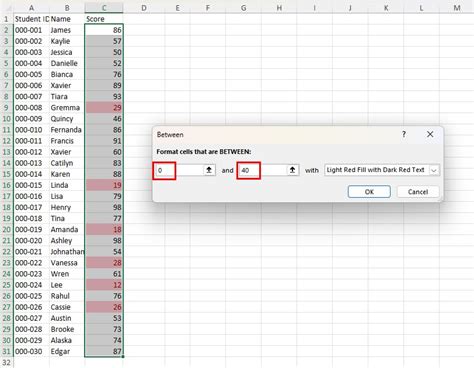Click the Score header cell
474x368 pixels.
[104, 19]
